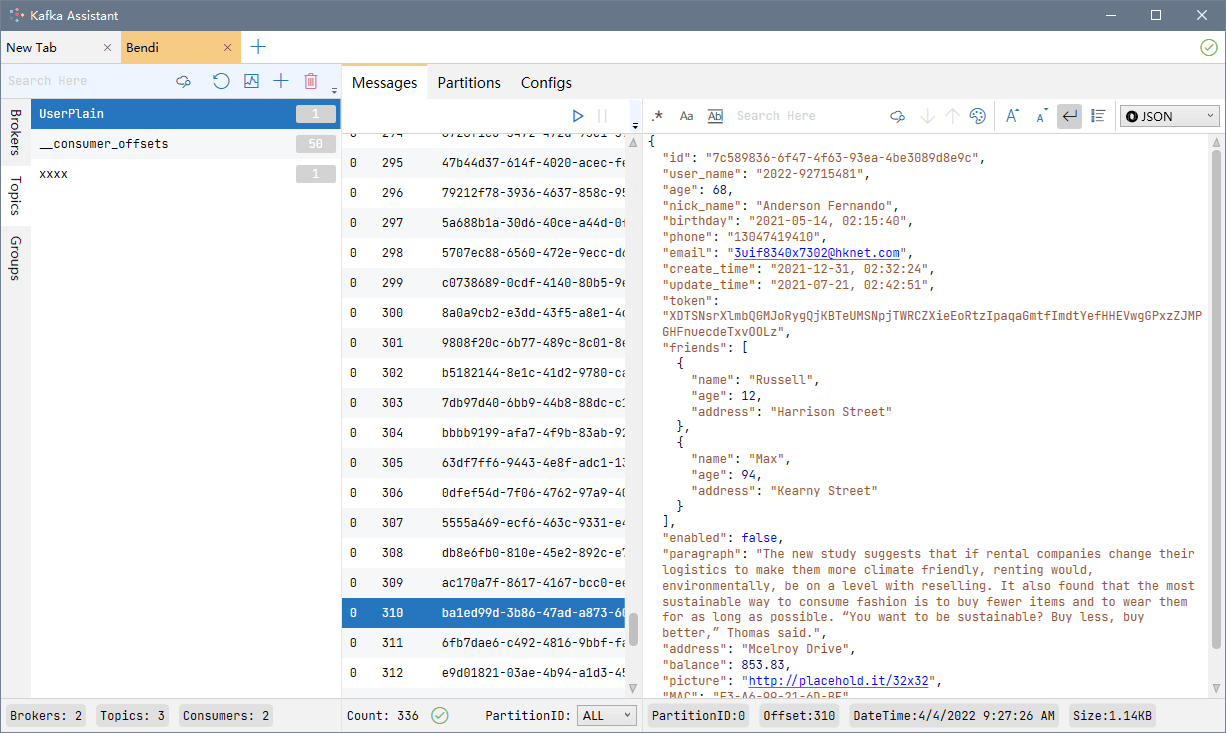The width and height of the screenshot is (1226, 733).
Task: Refresh the topic list
Action: 221,81
